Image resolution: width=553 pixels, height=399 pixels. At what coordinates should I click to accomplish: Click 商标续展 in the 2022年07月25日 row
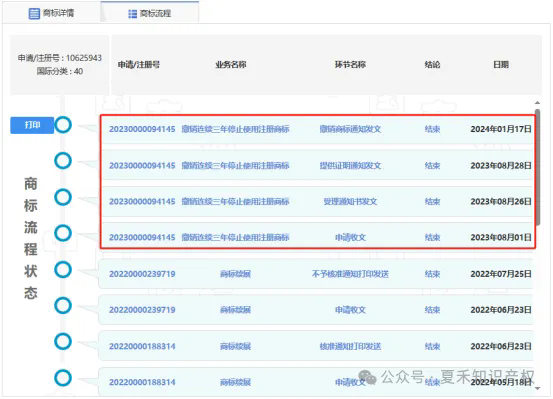click(235, 274)
